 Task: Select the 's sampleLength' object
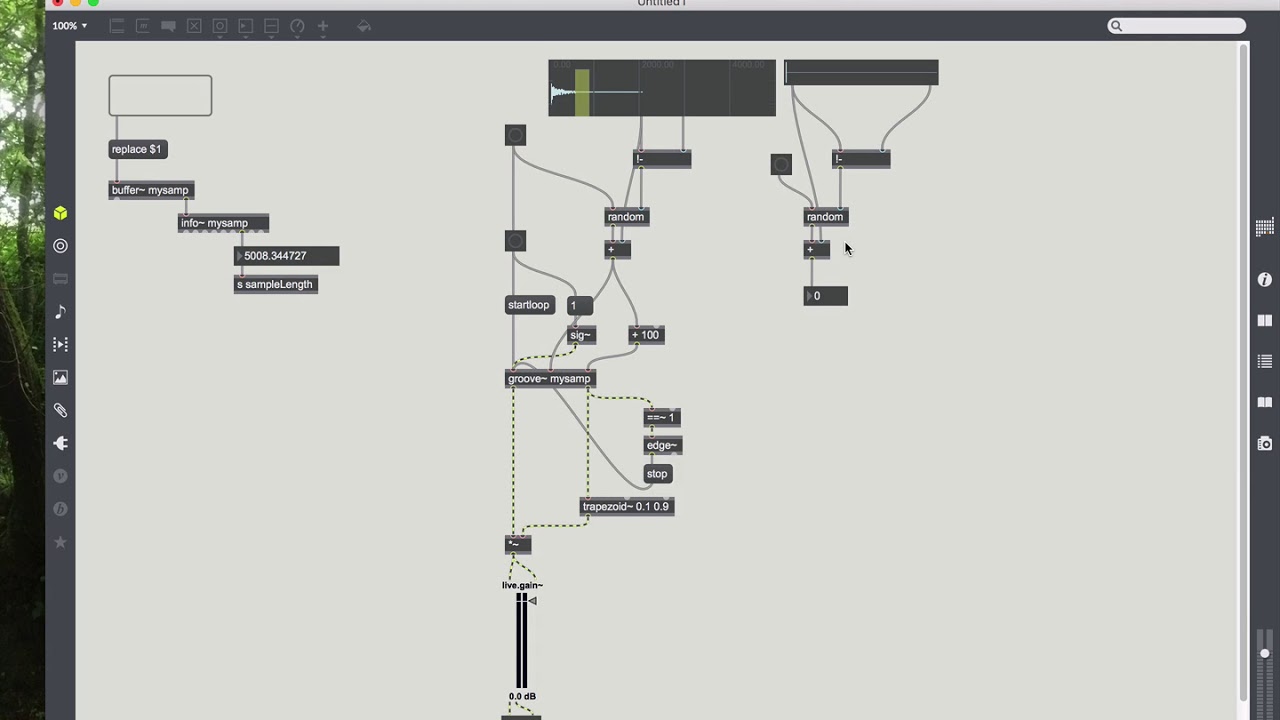275,285
